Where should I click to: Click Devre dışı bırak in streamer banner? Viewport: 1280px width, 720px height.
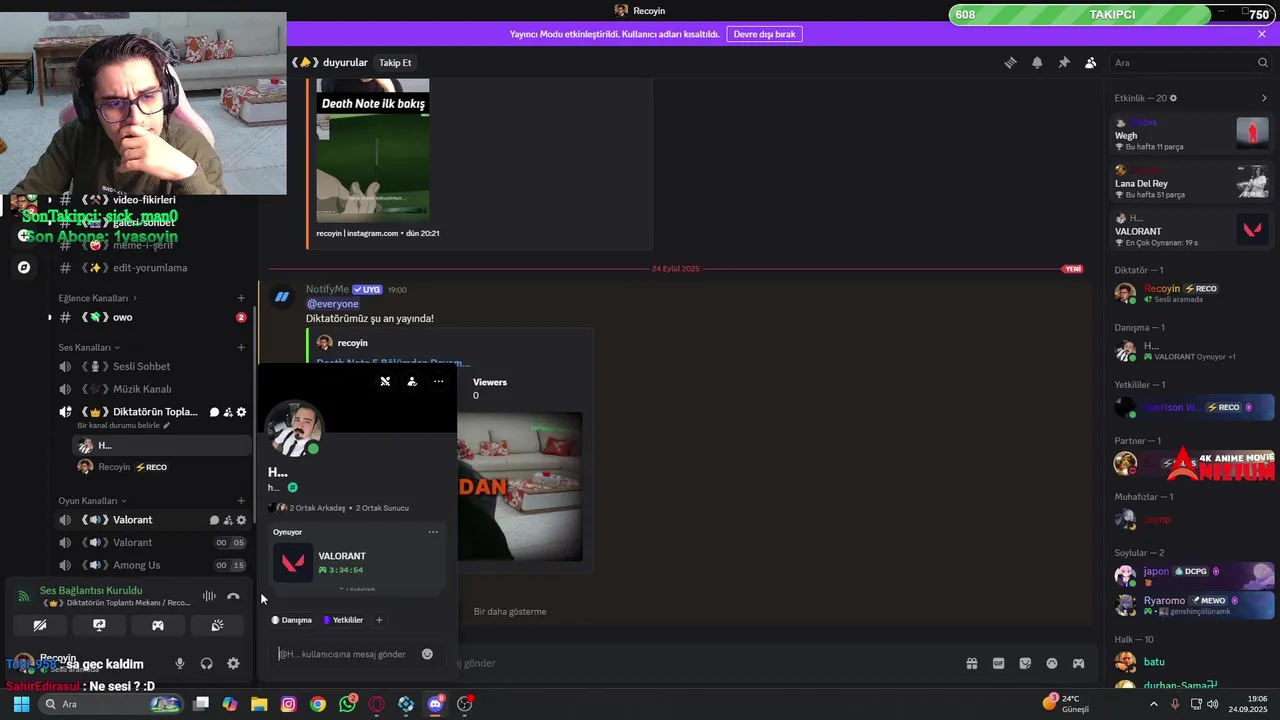pos(764,34)
